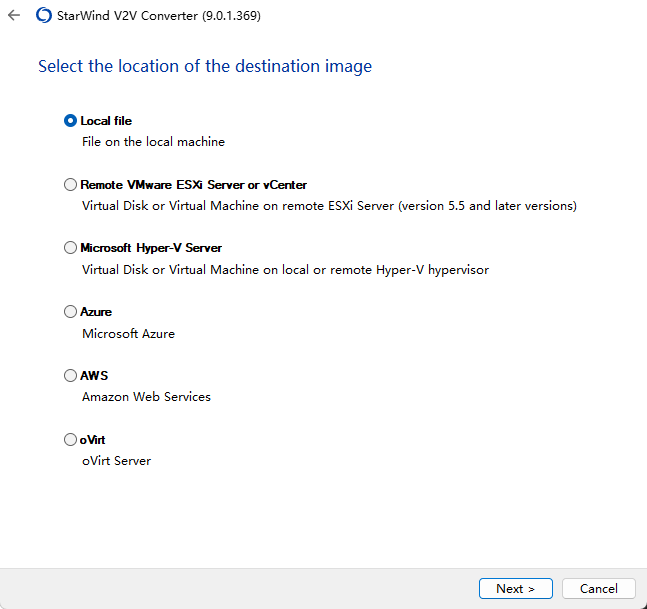Click the 'Microsoft Hyper-V Server' label text
This screenshot has width=647, height=609.
point(151,248)
